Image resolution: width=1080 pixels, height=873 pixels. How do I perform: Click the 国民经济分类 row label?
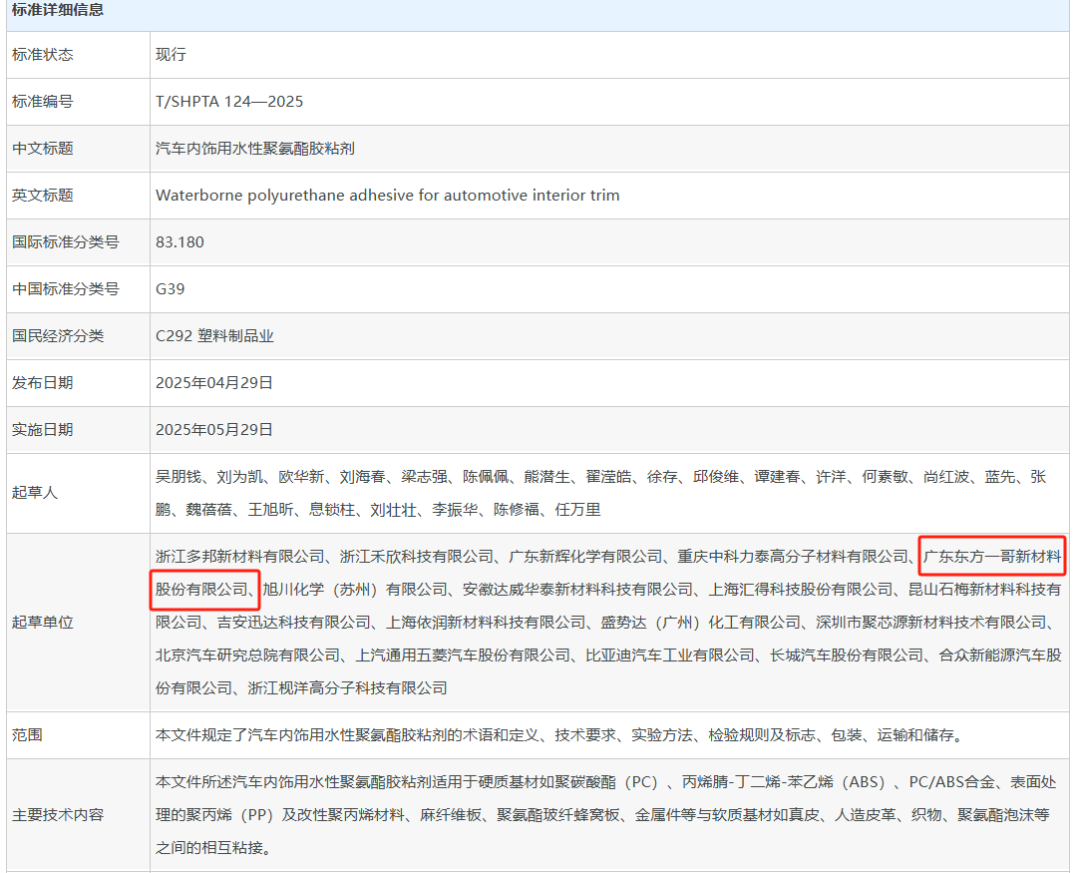pos(57,336)
